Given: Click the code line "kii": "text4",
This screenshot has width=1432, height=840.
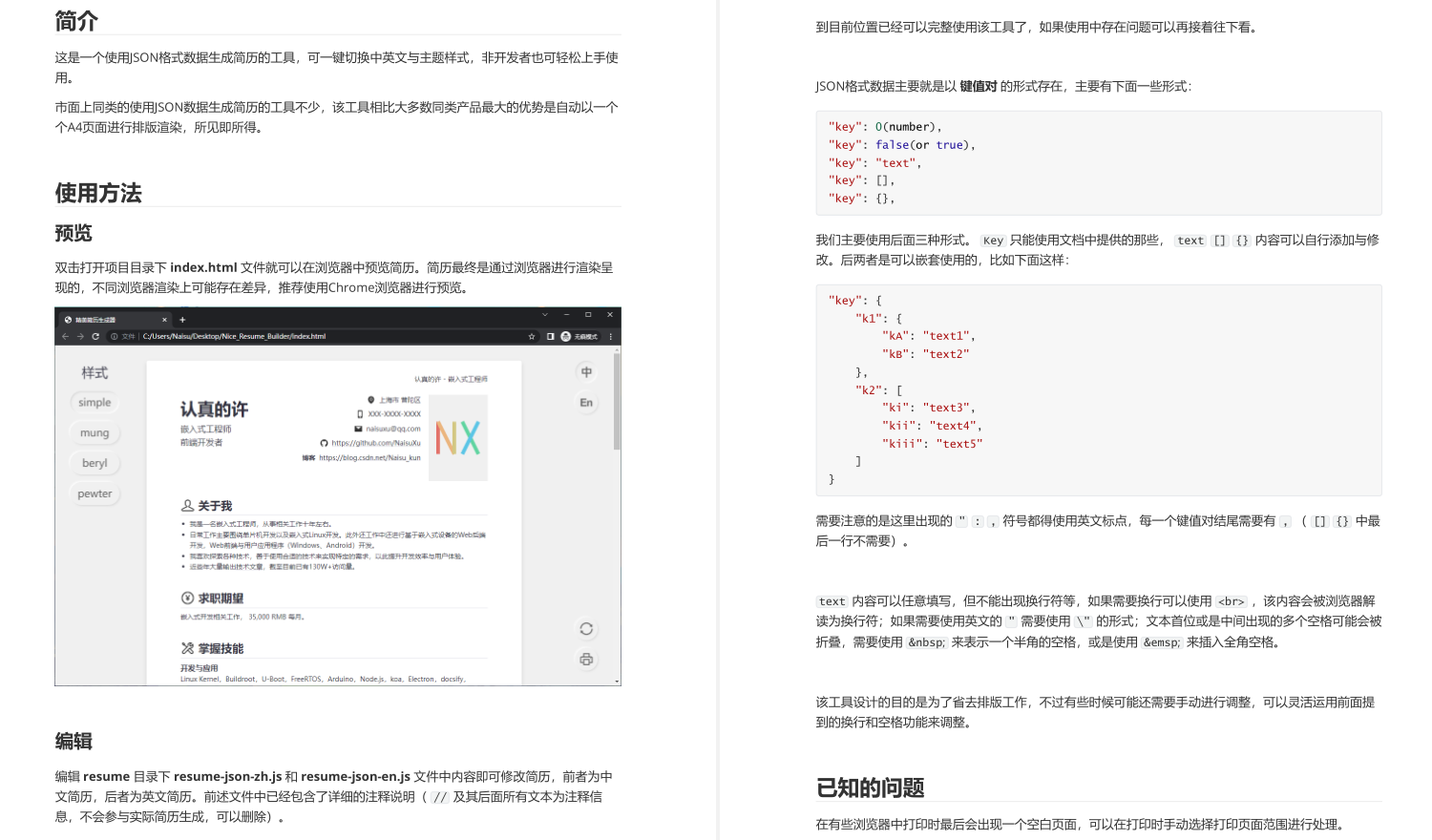Looking at the screenshot, I should 933,426.
